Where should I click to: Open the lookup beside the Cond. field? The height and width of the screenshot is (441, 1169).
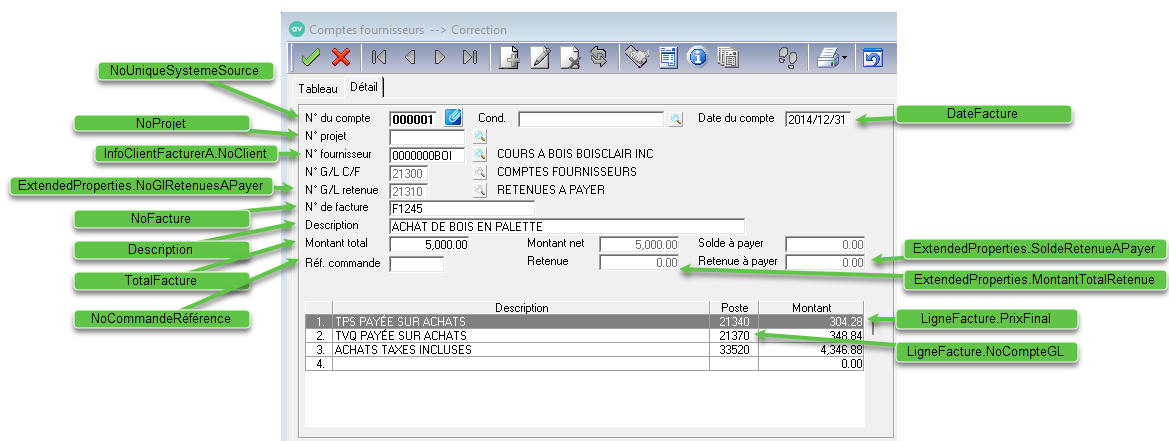pos(676,119)
